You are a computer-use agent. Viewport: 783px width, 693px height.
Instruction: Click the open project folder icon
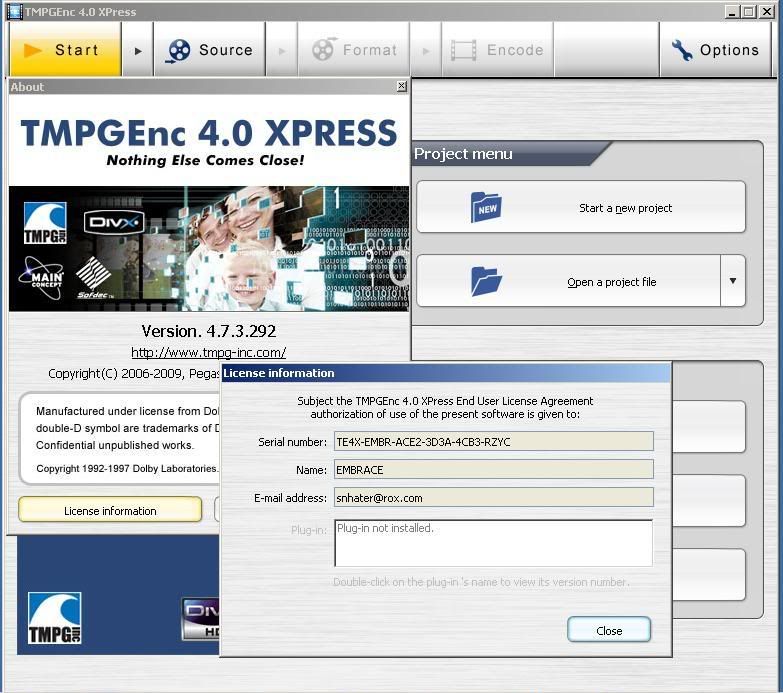(x=486, y=281)
